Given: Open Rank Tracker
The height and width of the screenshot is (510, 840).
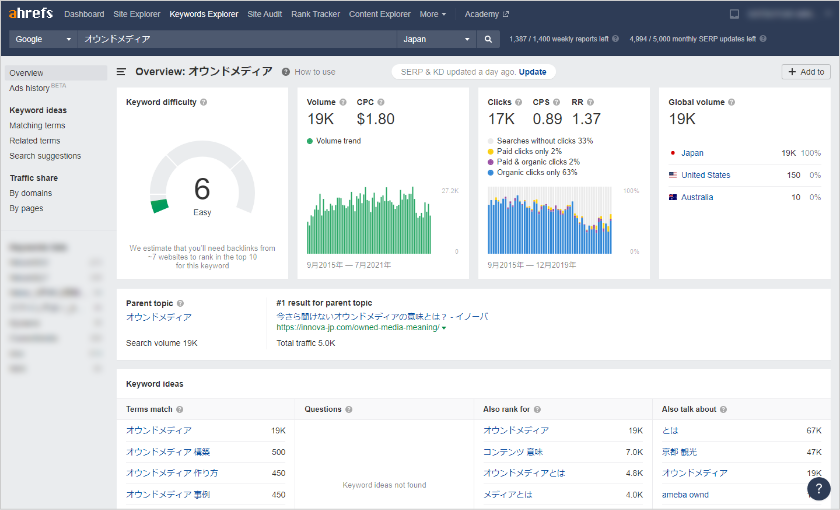Looking at the screenshot, I should [x=316, y=14].
